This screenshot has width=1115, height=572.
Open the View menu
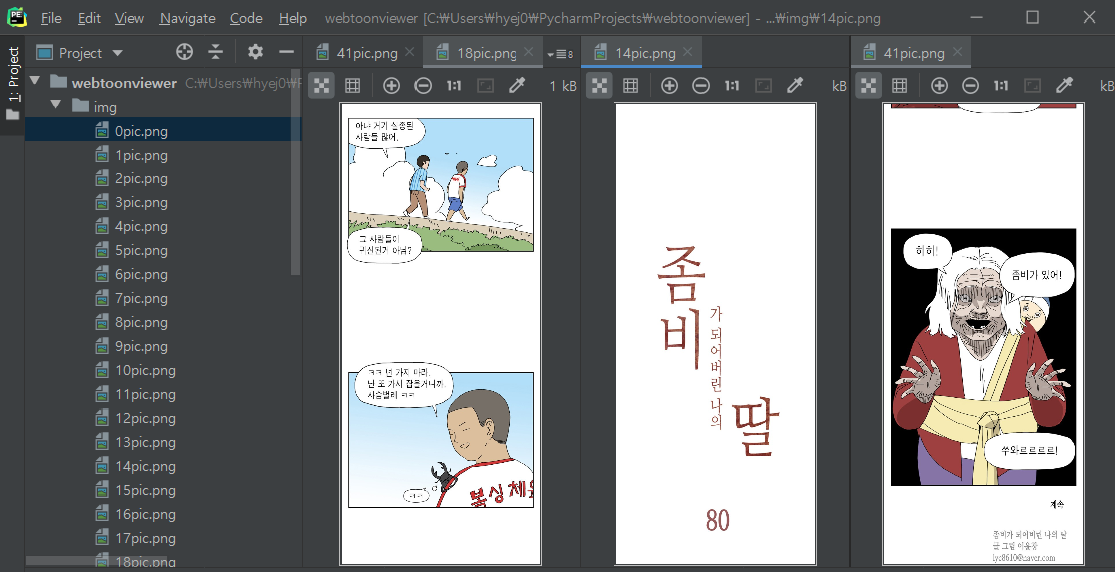pyautogui.click(x=129, y=18)
